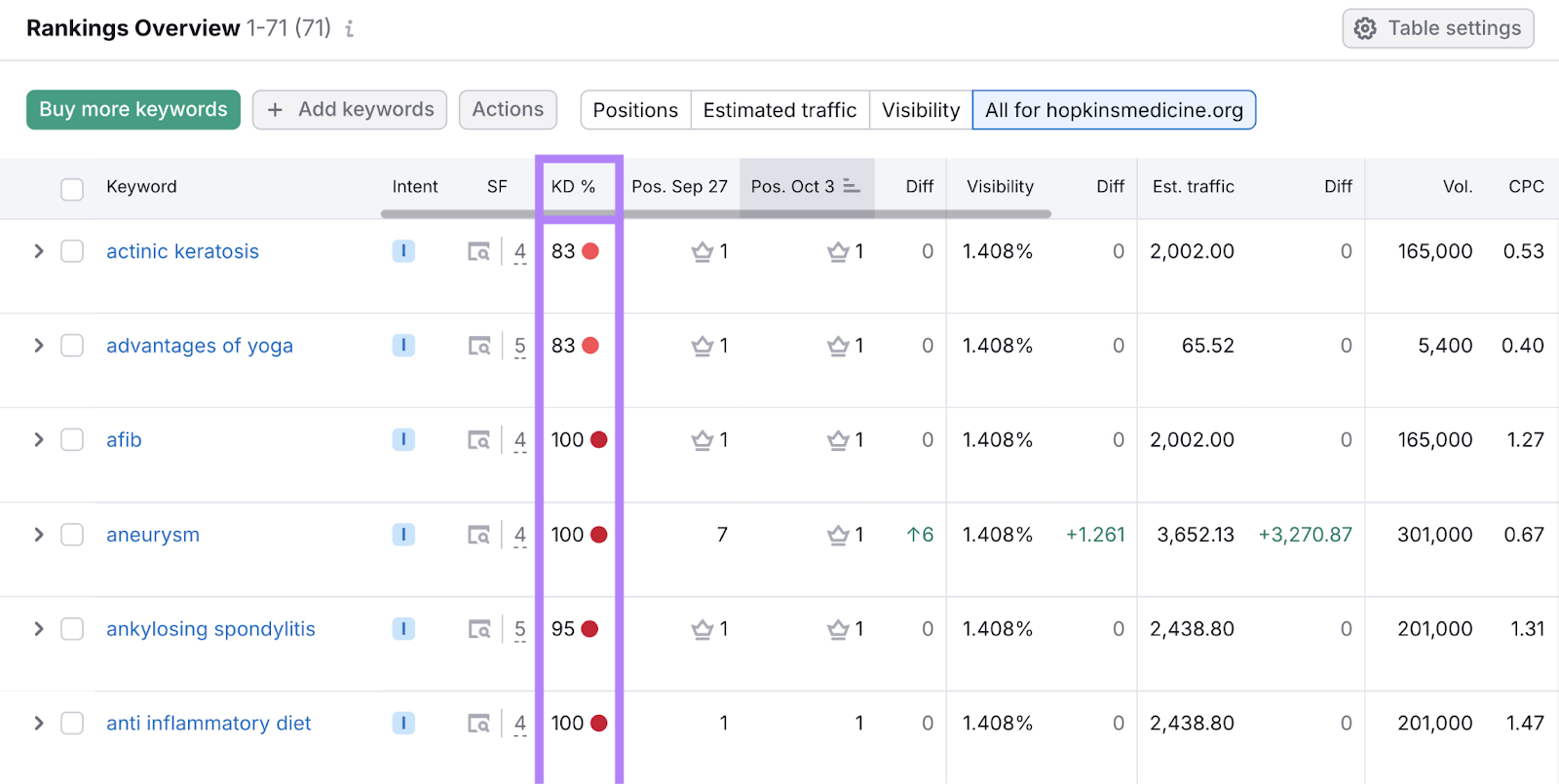The height and width of the screenshot is (784, 1559).
Task: Sort by KD % column header
Action: tap(573, 187)
